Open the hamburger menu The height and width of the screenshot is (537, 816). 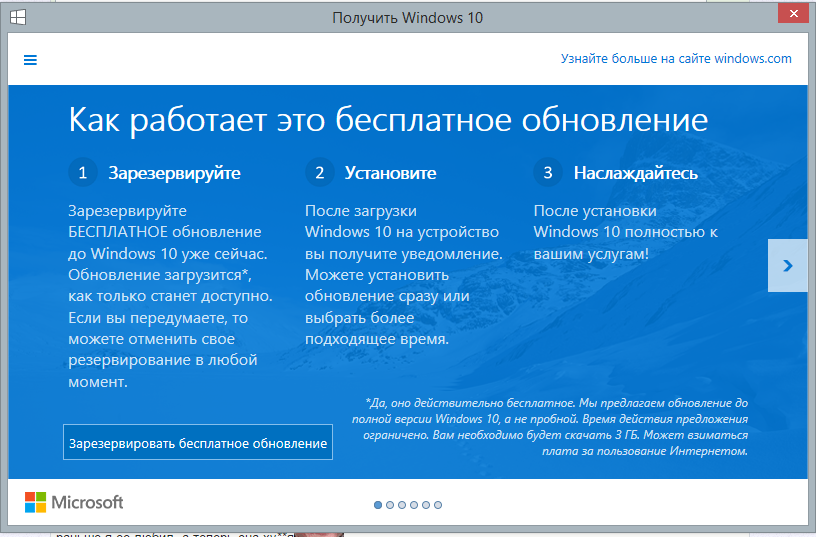(30, 60)
